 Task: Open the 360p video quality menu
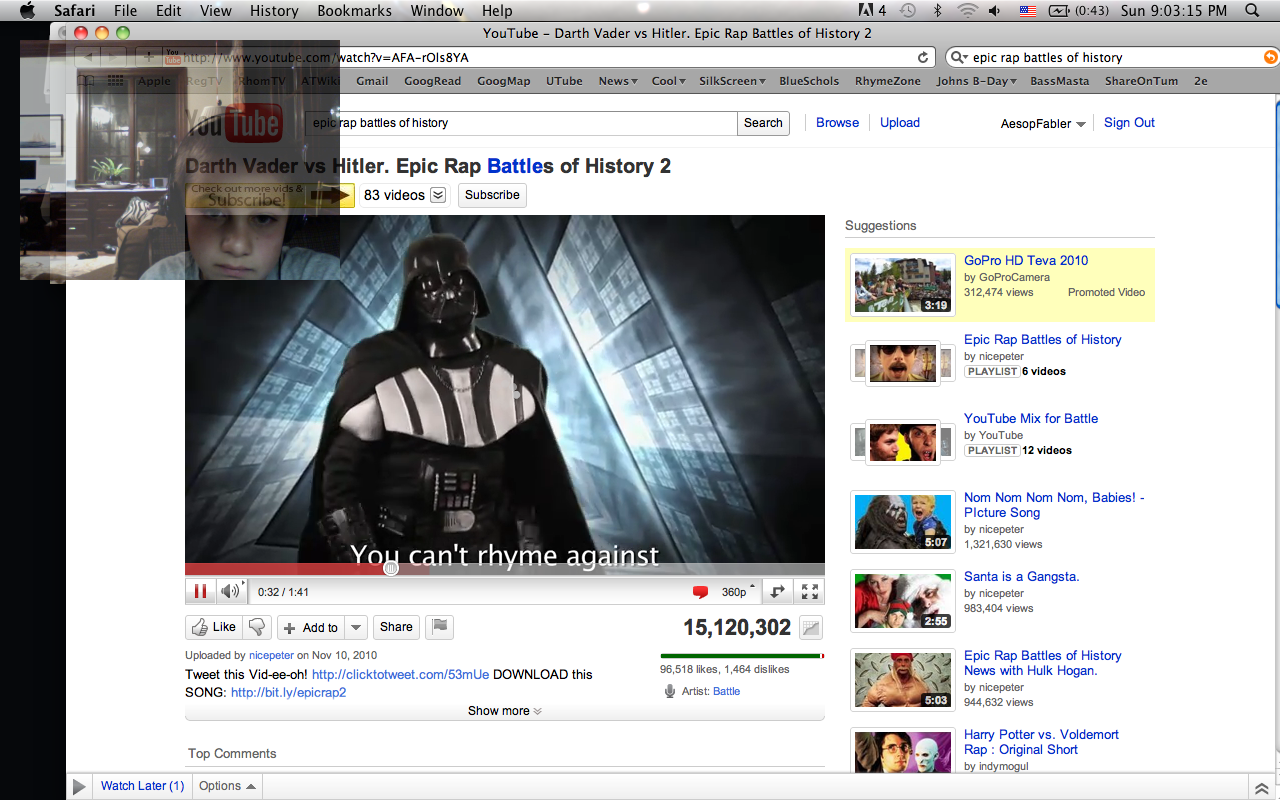pyautogui.click(x=738, y=592)
